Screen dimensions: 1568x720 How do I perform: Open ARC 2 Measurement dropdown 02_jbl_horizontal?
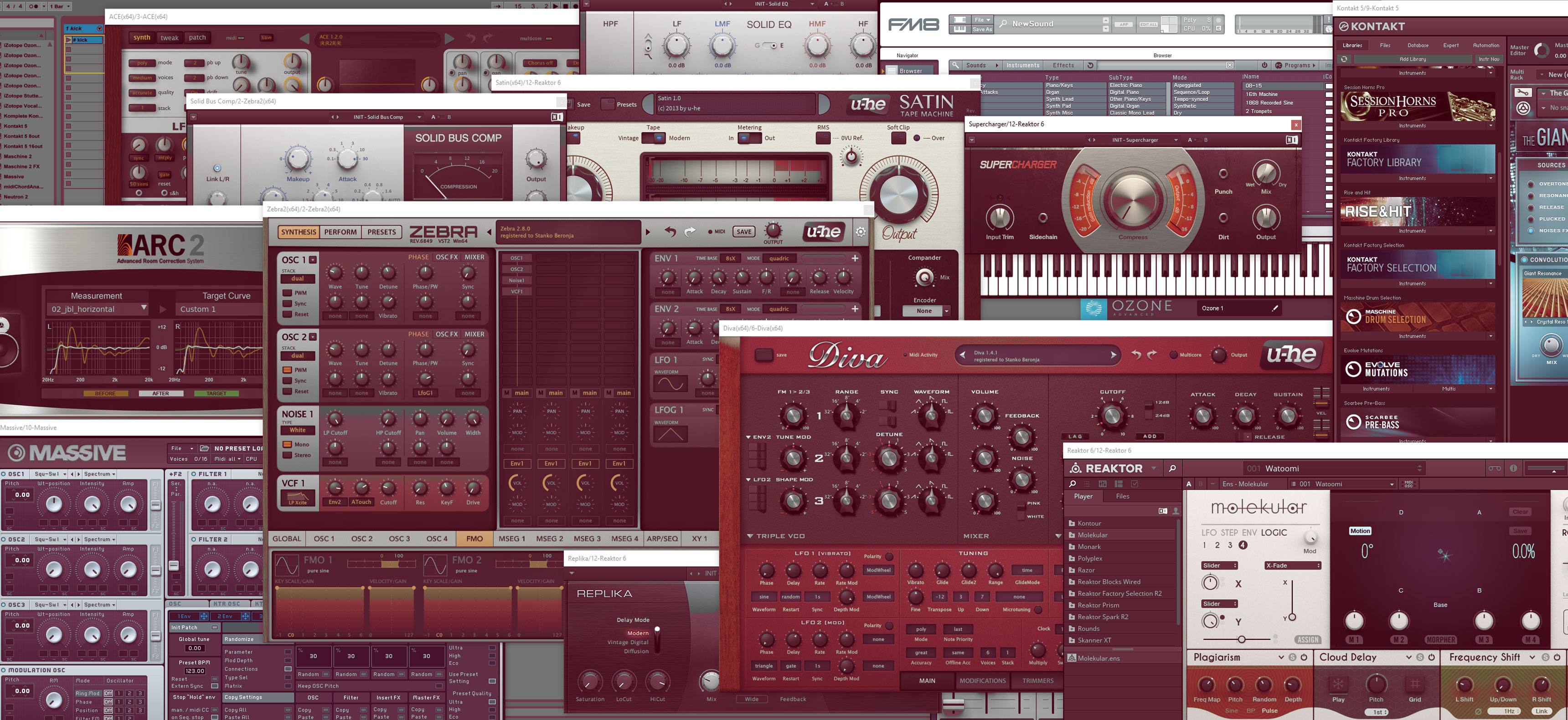click(98, 309)
